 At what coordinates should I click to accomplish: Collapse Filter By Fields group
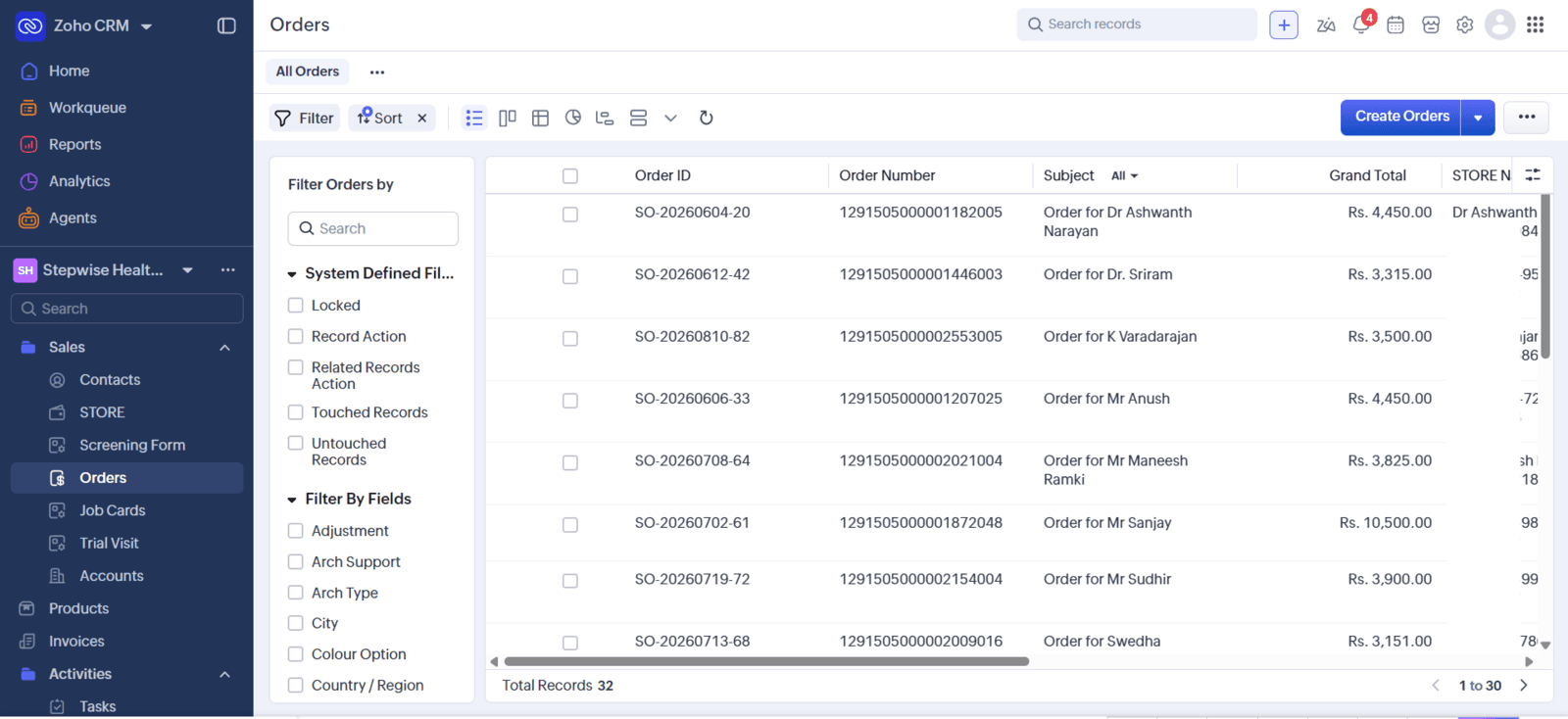click(x=292, y=500)
